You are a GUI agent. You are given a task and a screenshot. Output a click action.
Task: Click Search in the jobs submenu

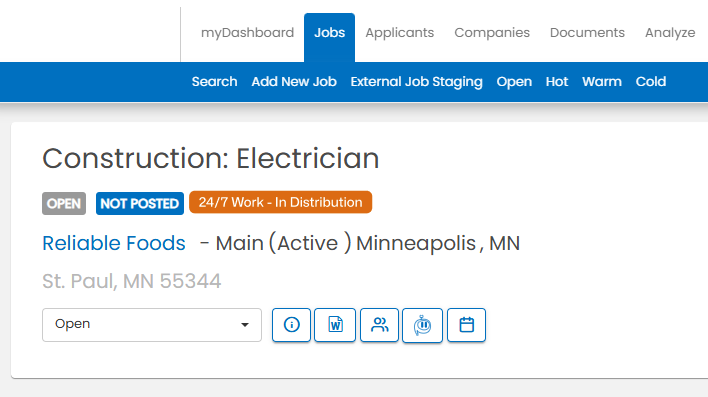point(214,82)
